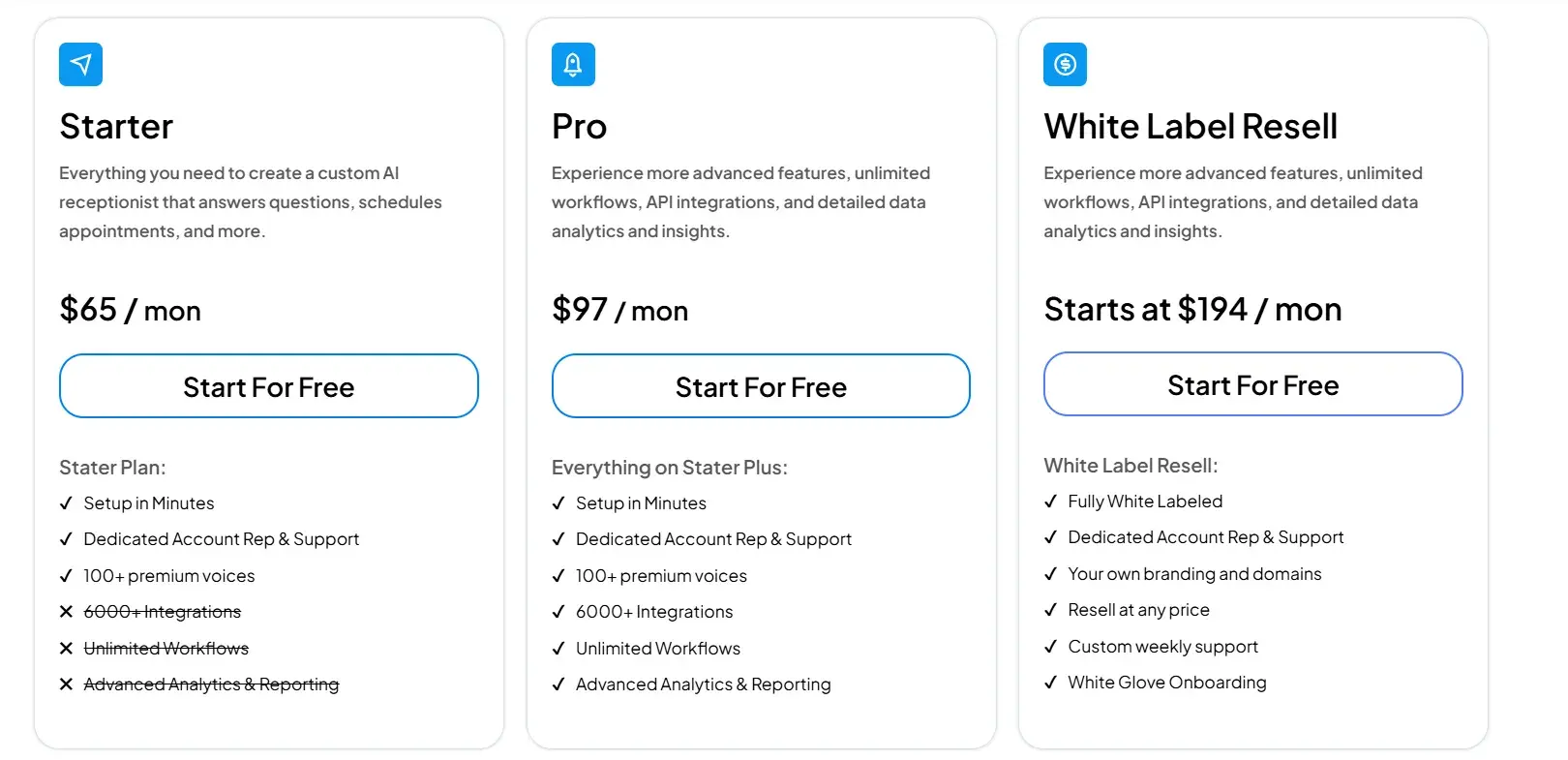The width and height of the screenshot is (1568, 760).
Task: Click the paper plane icon on Starter plan
Action: point(80,64)
